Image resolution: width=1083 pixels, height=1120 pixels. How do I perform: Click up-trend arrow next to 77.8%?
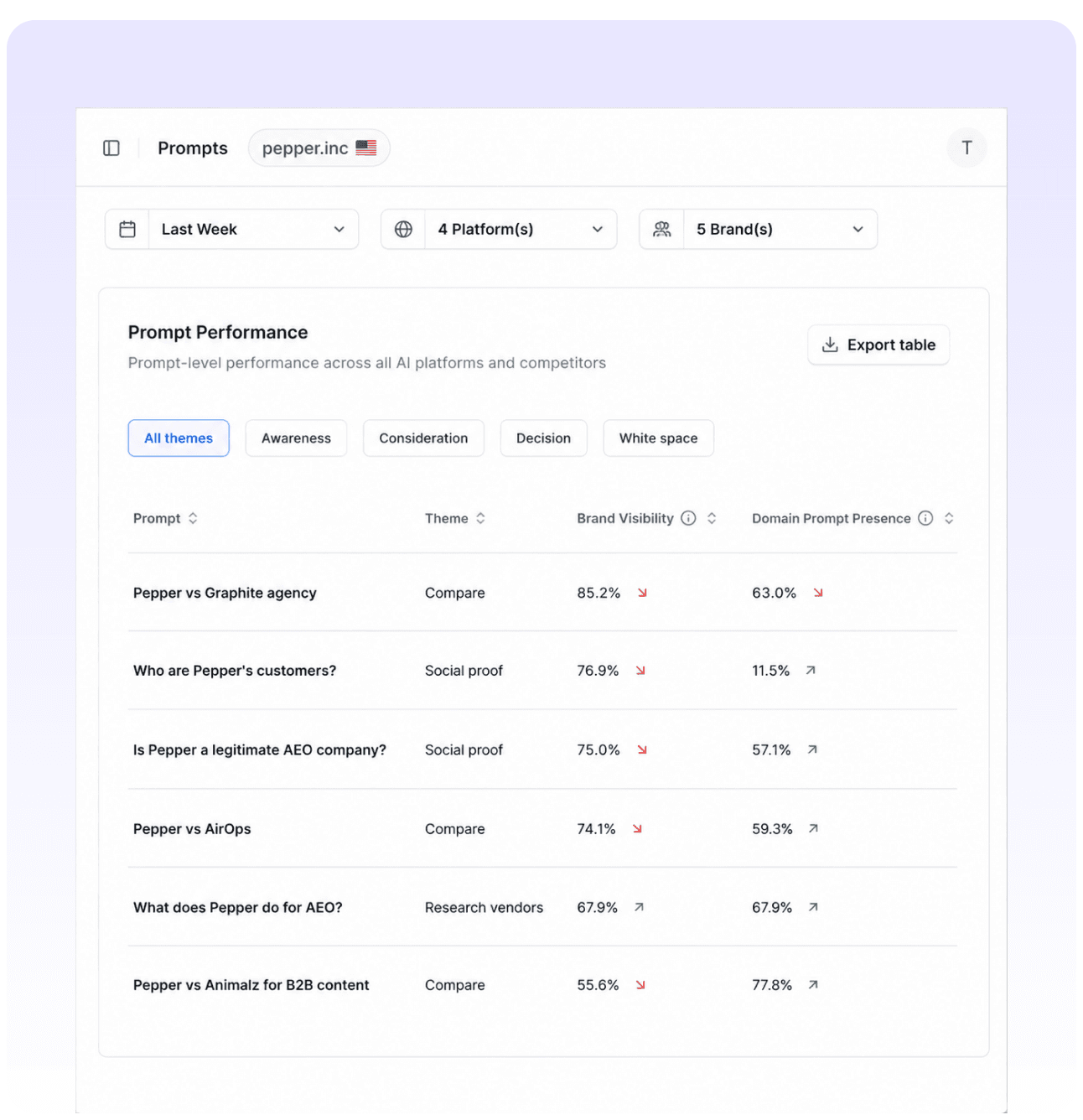[x=813, y=985]
